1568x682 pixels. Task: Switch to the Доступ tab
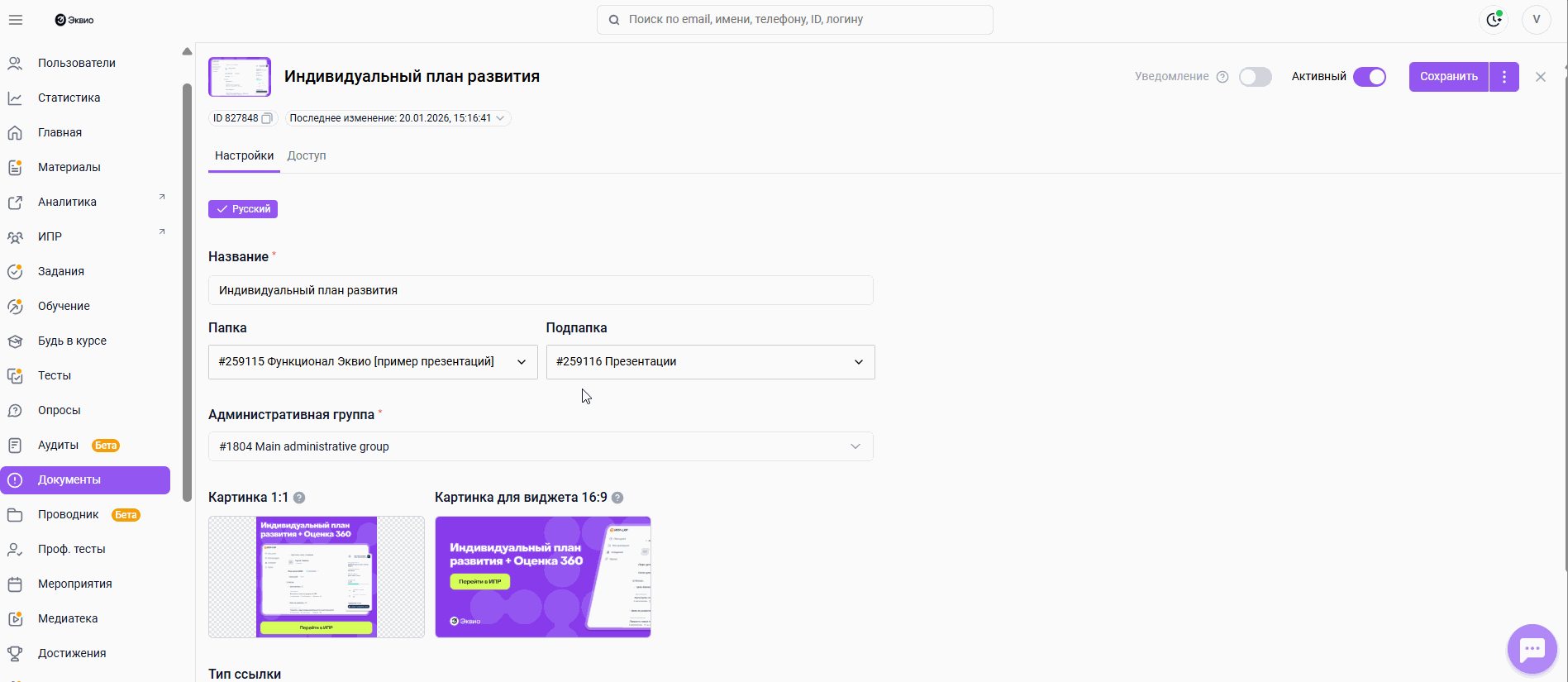click(x=307, y=155)
